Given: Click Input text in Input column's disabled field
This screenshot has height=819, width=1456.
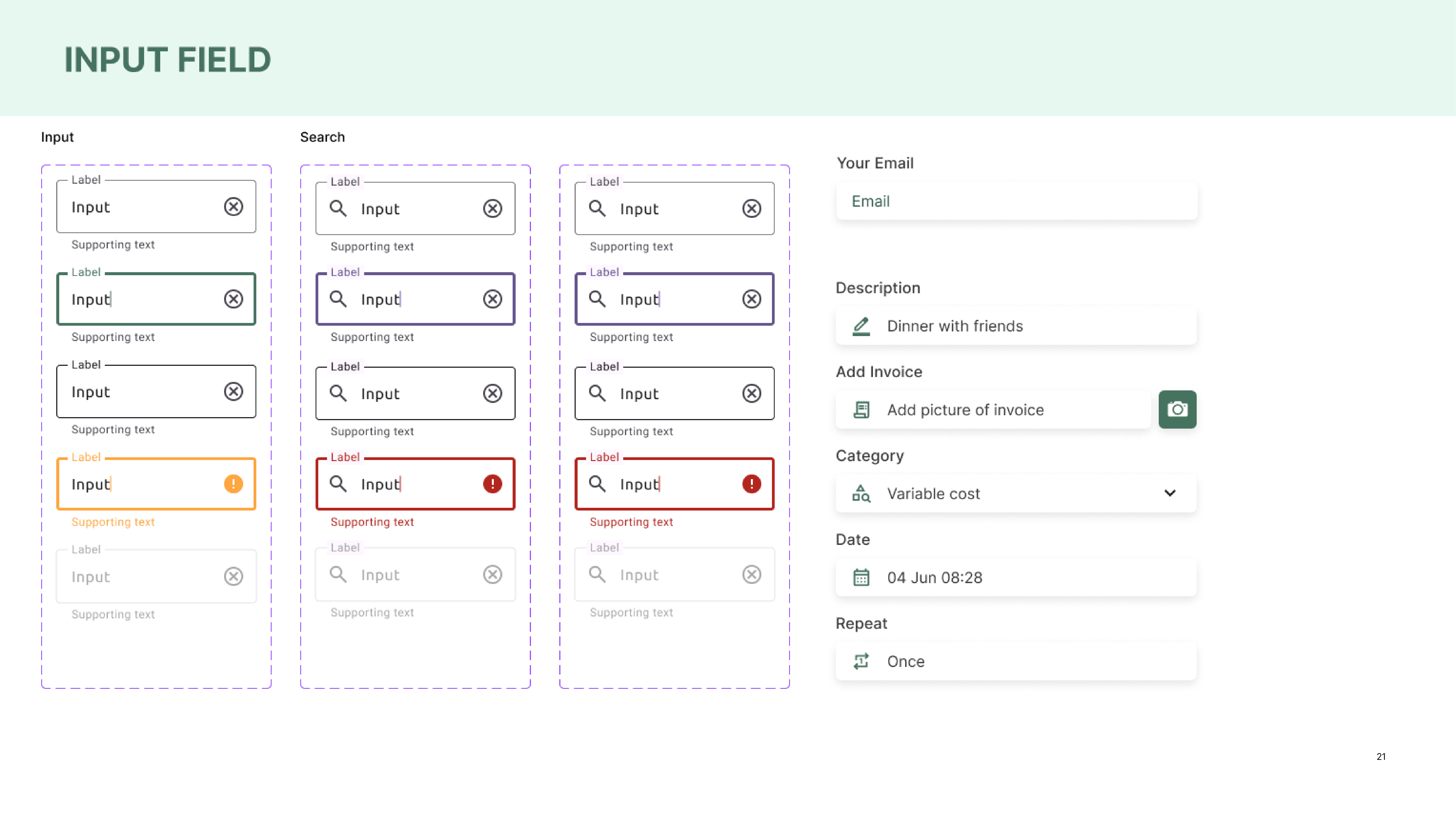Looking at the screenshot, I should pos(90,578).
